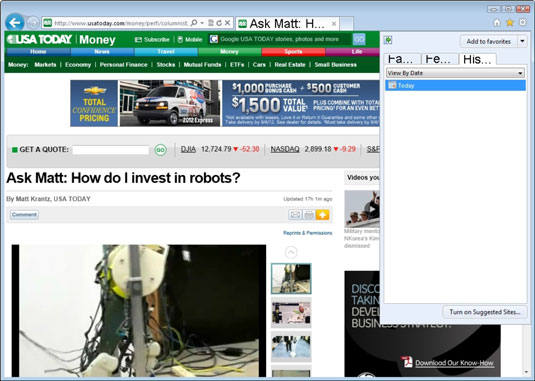Click the Google search icon in header
Screen dimensions: 535x381
pyautogui.click(x=214, y=39)
